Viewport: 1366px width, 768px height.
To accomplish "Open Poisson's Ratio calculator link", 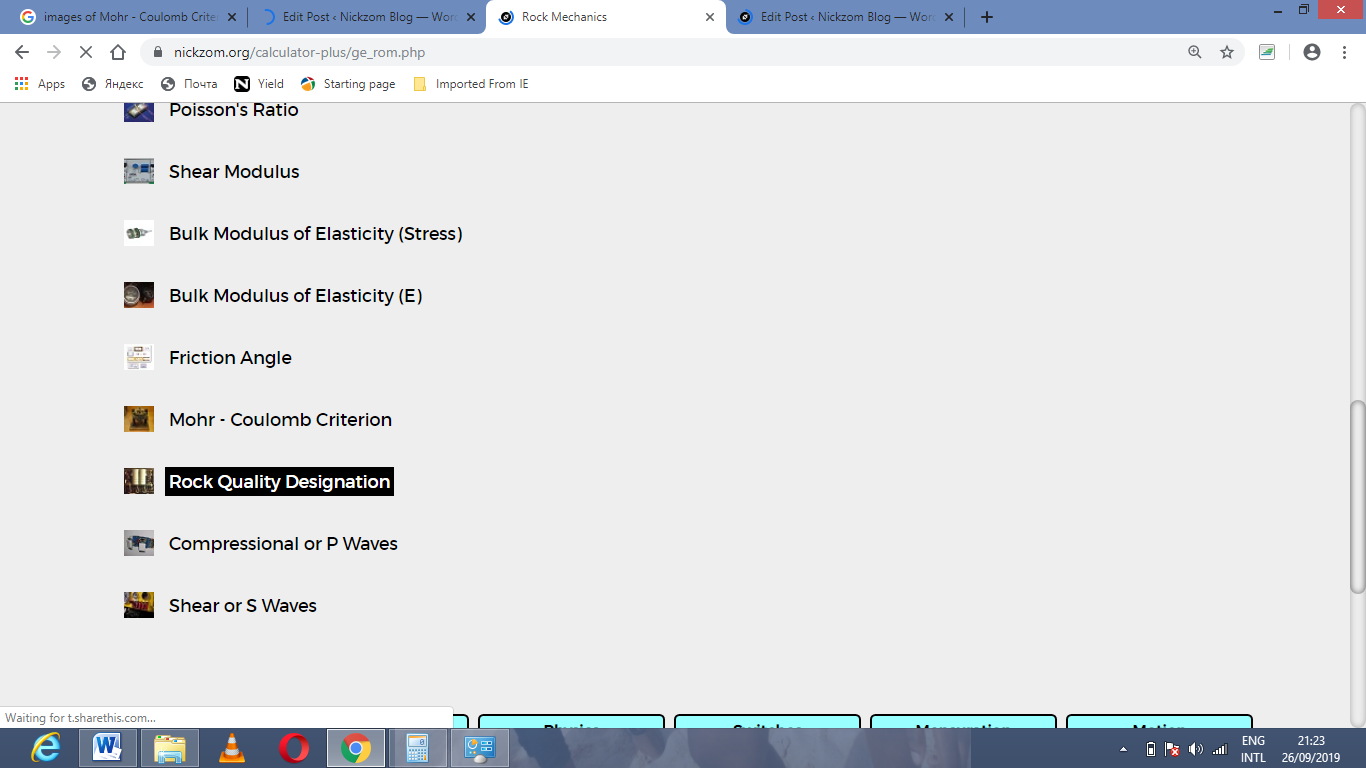I will 234,110.
